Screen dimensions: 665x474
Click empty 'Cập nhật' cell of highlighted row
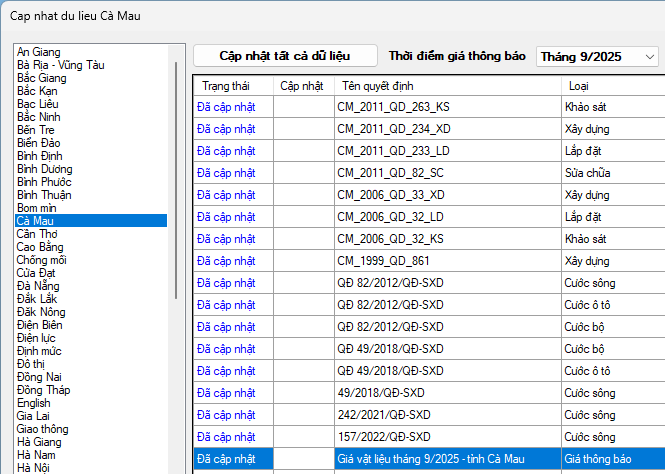click(302, 459)
